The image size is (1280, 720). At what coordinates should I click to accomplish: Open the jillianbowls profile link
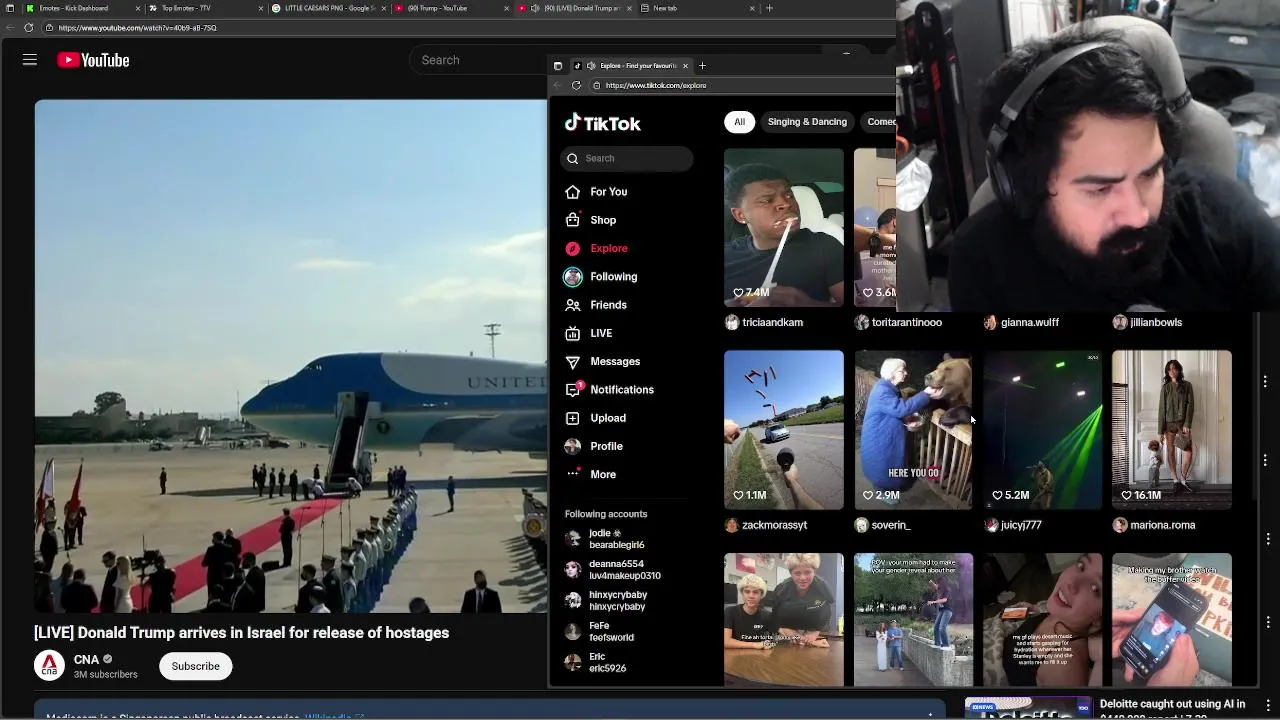[x=1156, y=322]
